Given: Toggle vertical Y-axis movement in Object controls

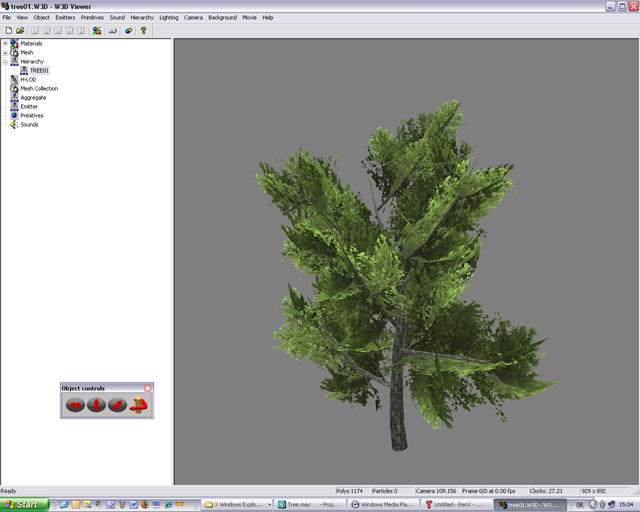Looking at the screenshot, I should tap(96, 405).
